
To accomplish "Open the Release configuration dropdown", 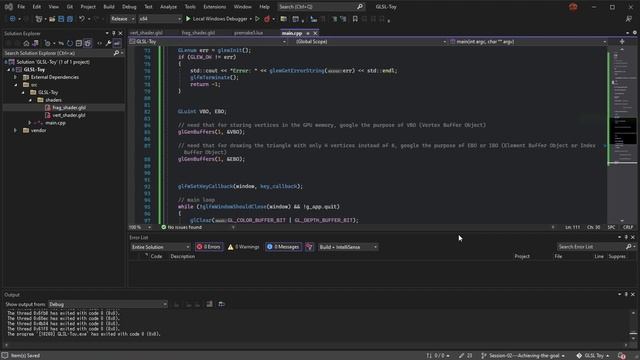I will 122,19.
